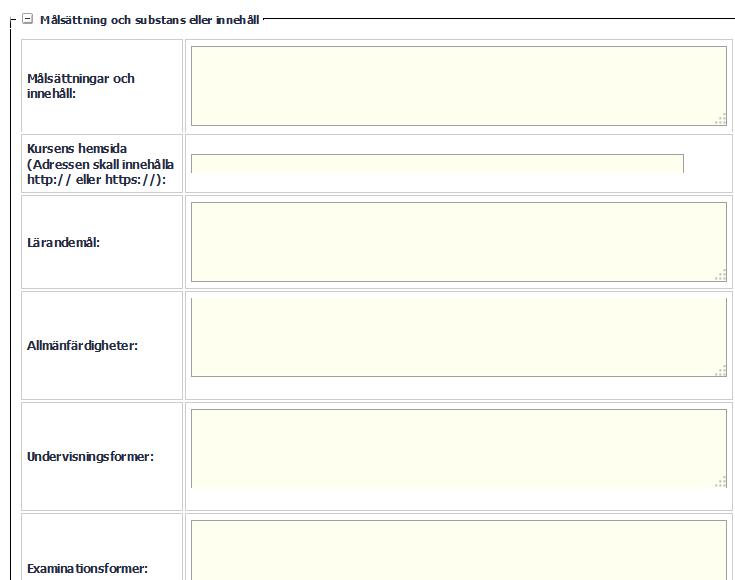Viewport: 735px width, 580px height.
Task: Click the Allmänfärdigheter textarea resize handle
Action: (x=720, y=370)
